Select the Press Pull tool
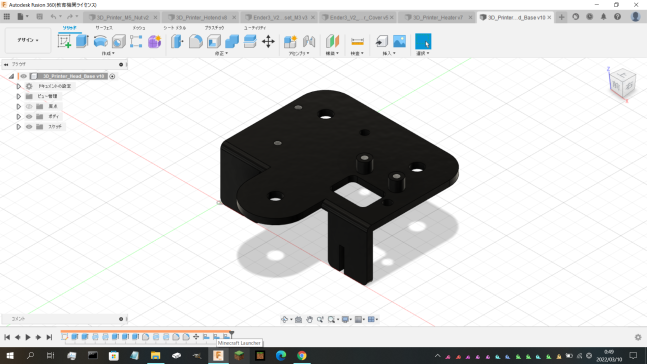 point(177,41)
